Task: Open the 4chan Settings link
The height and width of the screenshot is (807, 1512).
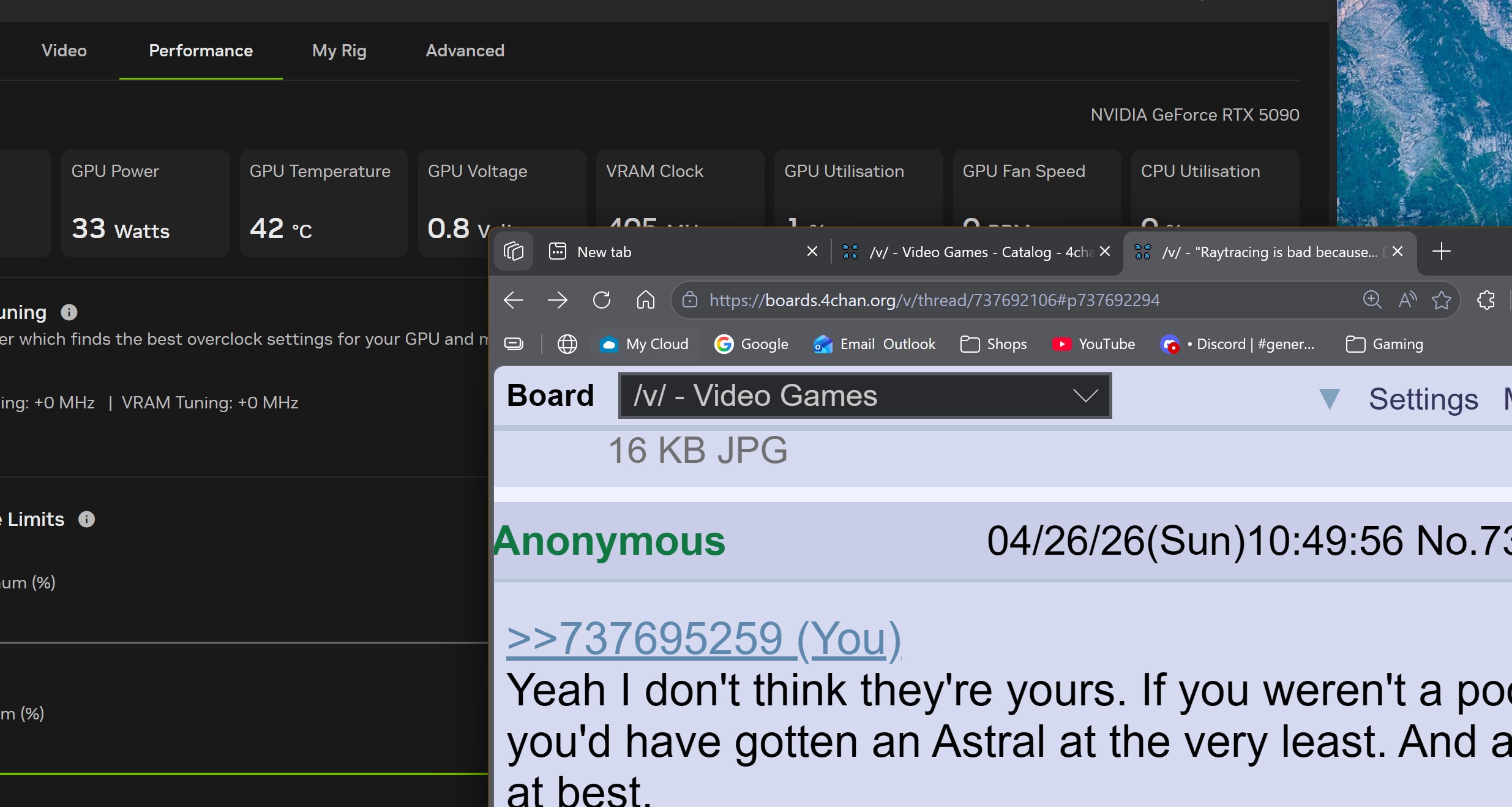Action: pos(1423,399)
